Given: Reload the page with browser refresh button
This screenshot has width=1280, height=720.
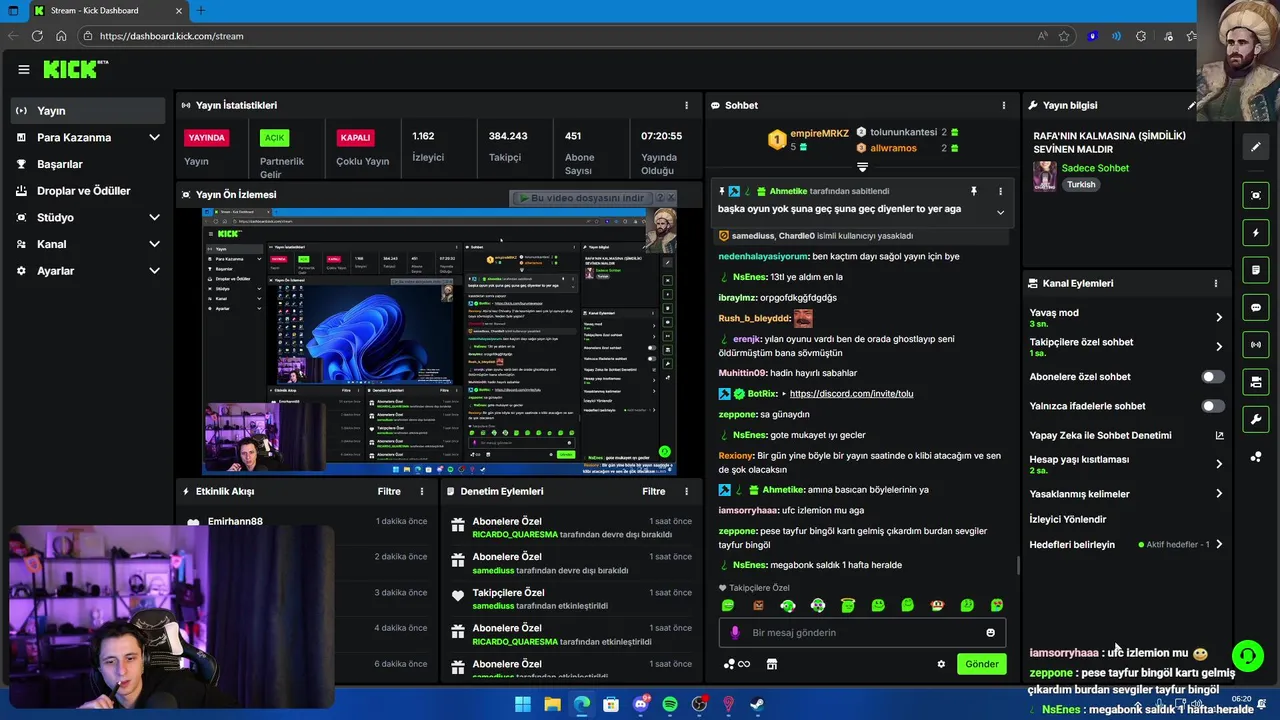Looking at the screenshot, I should click(x=37, y=36).
